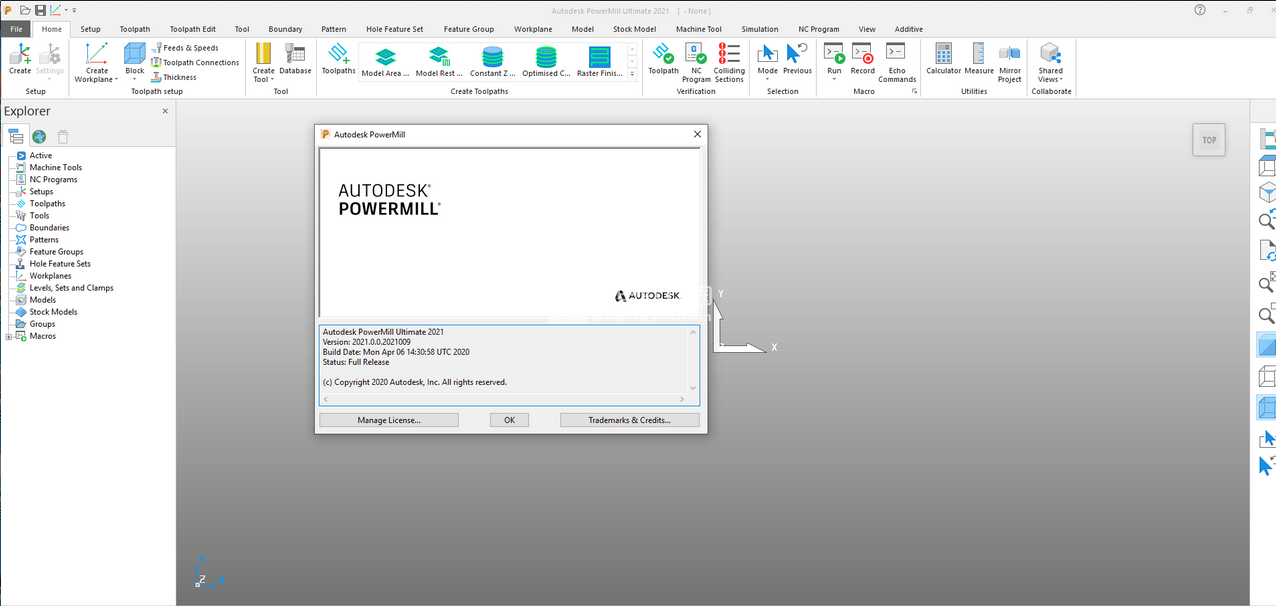Click OK in the About dialog
This screenshot has width=1276, height=606.
pos(509,420)
